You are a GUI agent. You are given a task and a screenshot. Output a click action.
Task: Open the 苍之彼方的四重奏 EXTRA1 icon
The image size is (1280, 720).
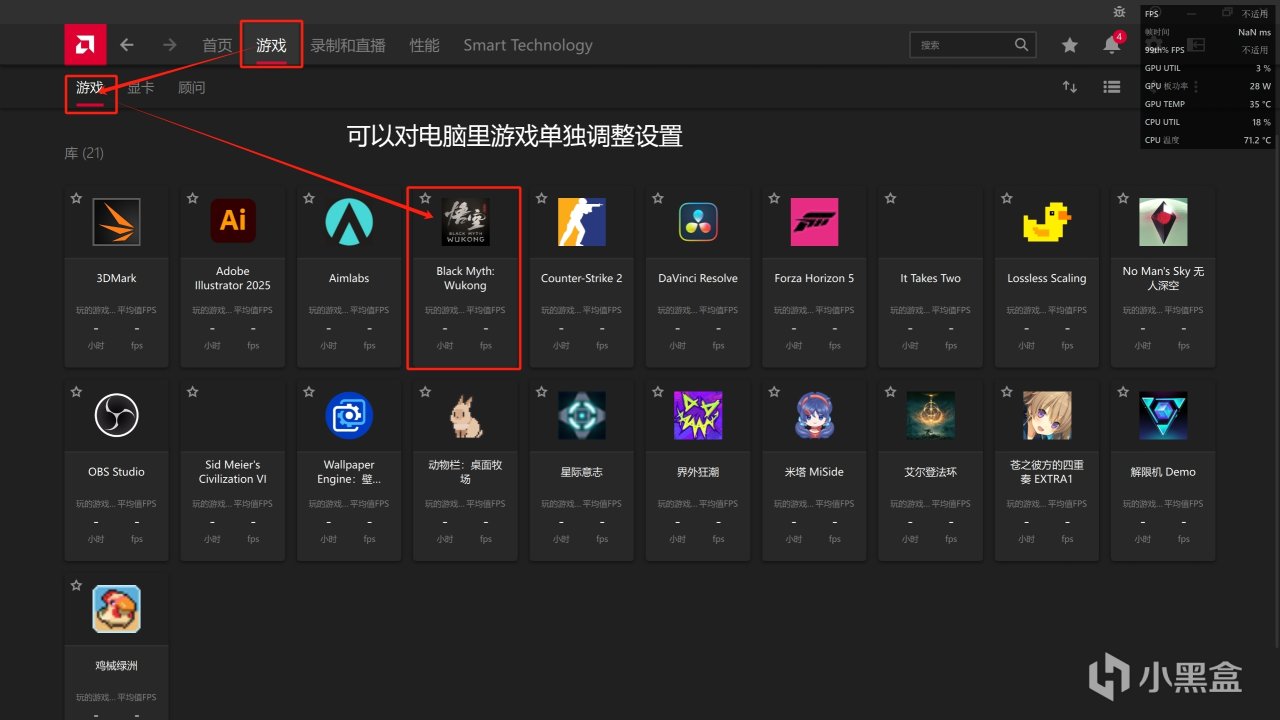[1047, 415]
